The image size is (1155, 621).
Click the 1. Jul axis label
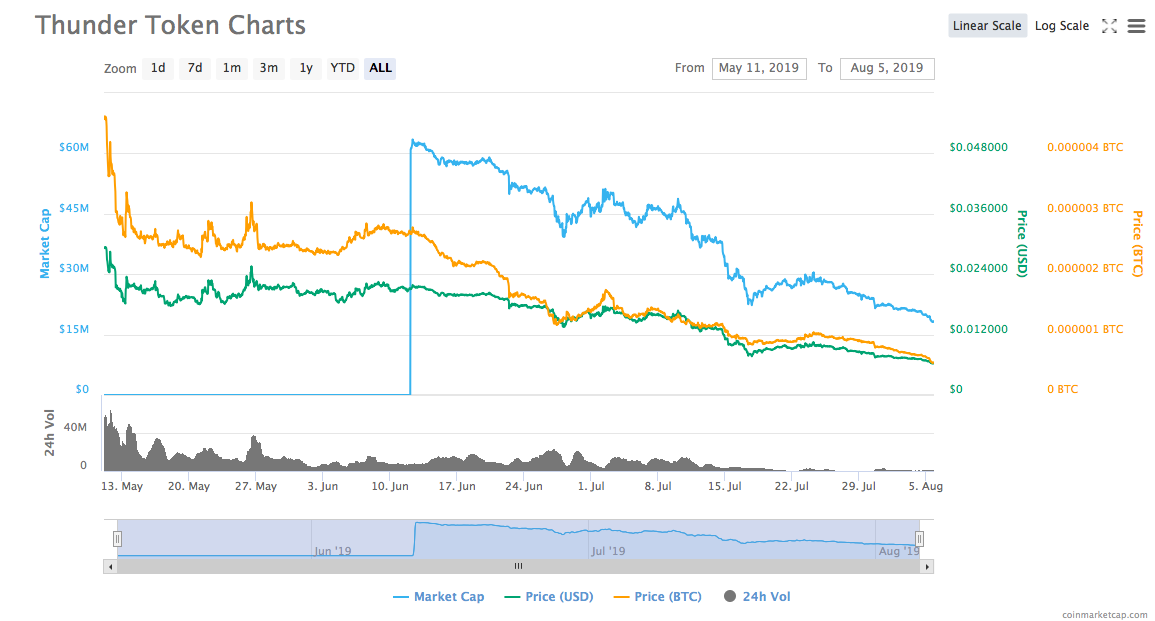point(591,486)
